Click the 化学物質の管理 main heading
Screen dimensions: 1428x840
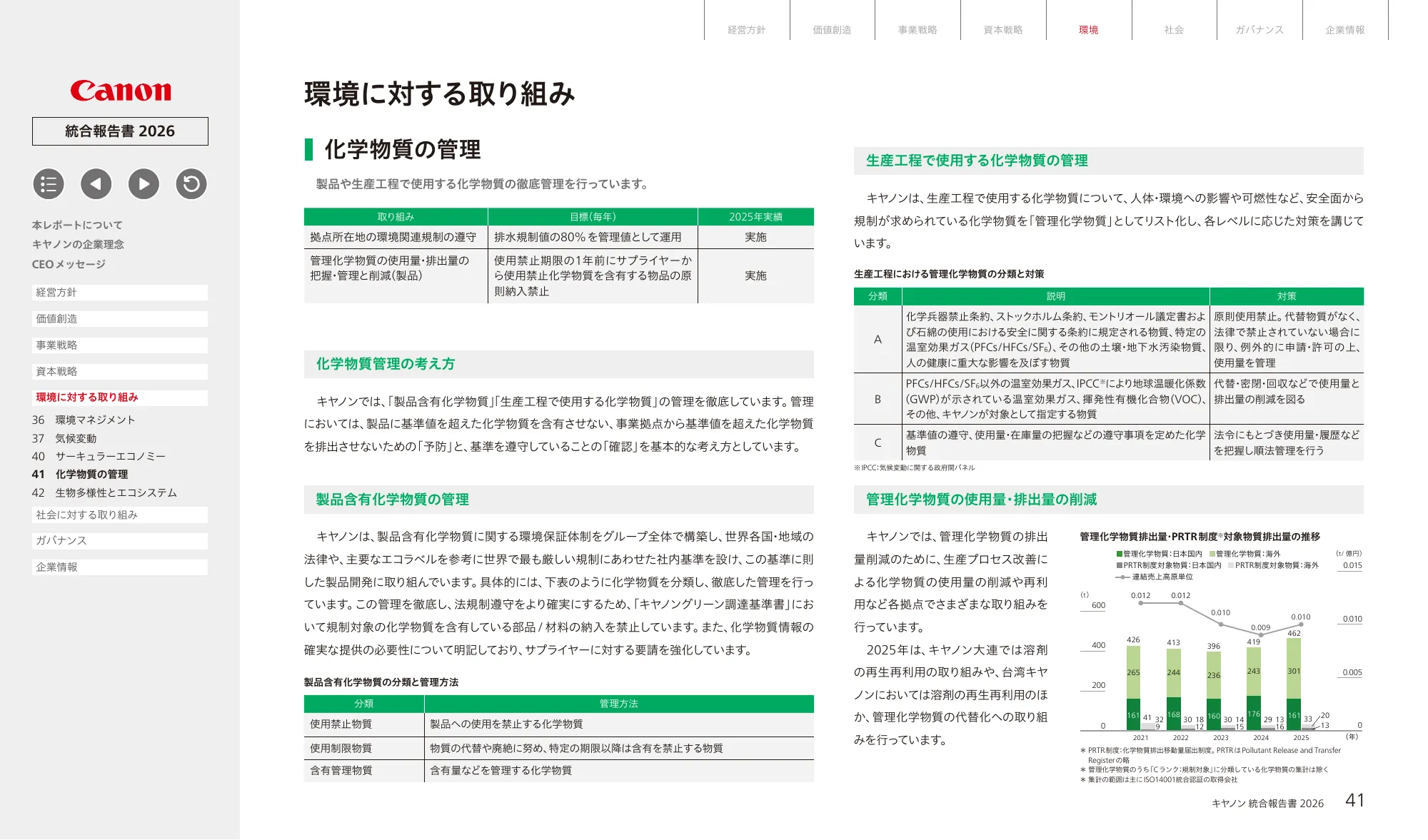(x=402, y=149)
